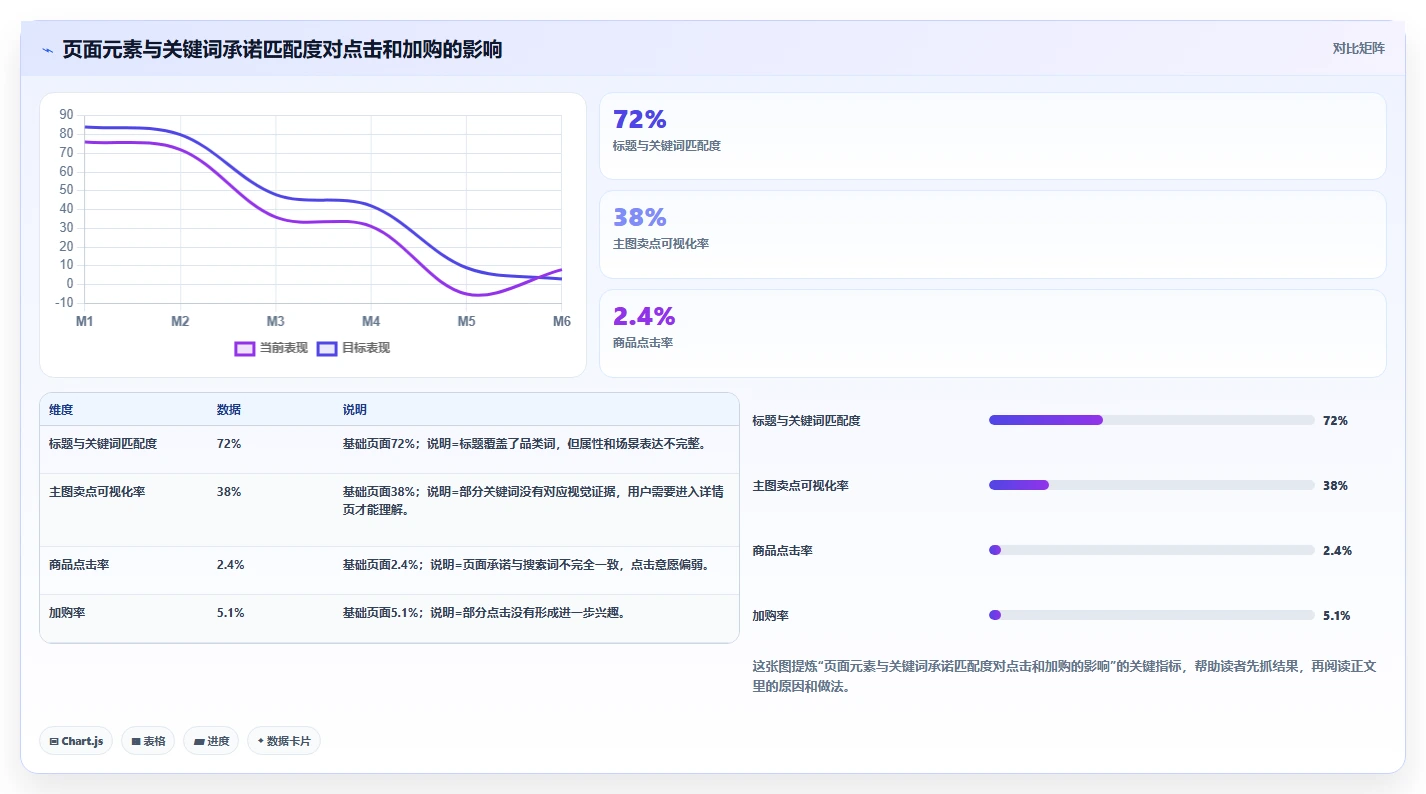Click the 加购率 label beside progress bar
The image size is (1426, 794).
(770, 615)
